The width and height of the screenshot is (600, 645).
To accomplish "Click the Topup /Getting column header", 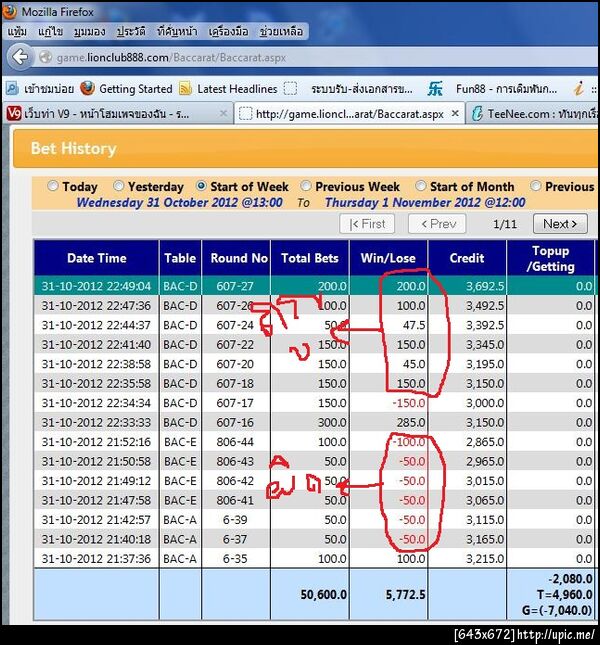I will click(550, 259).
